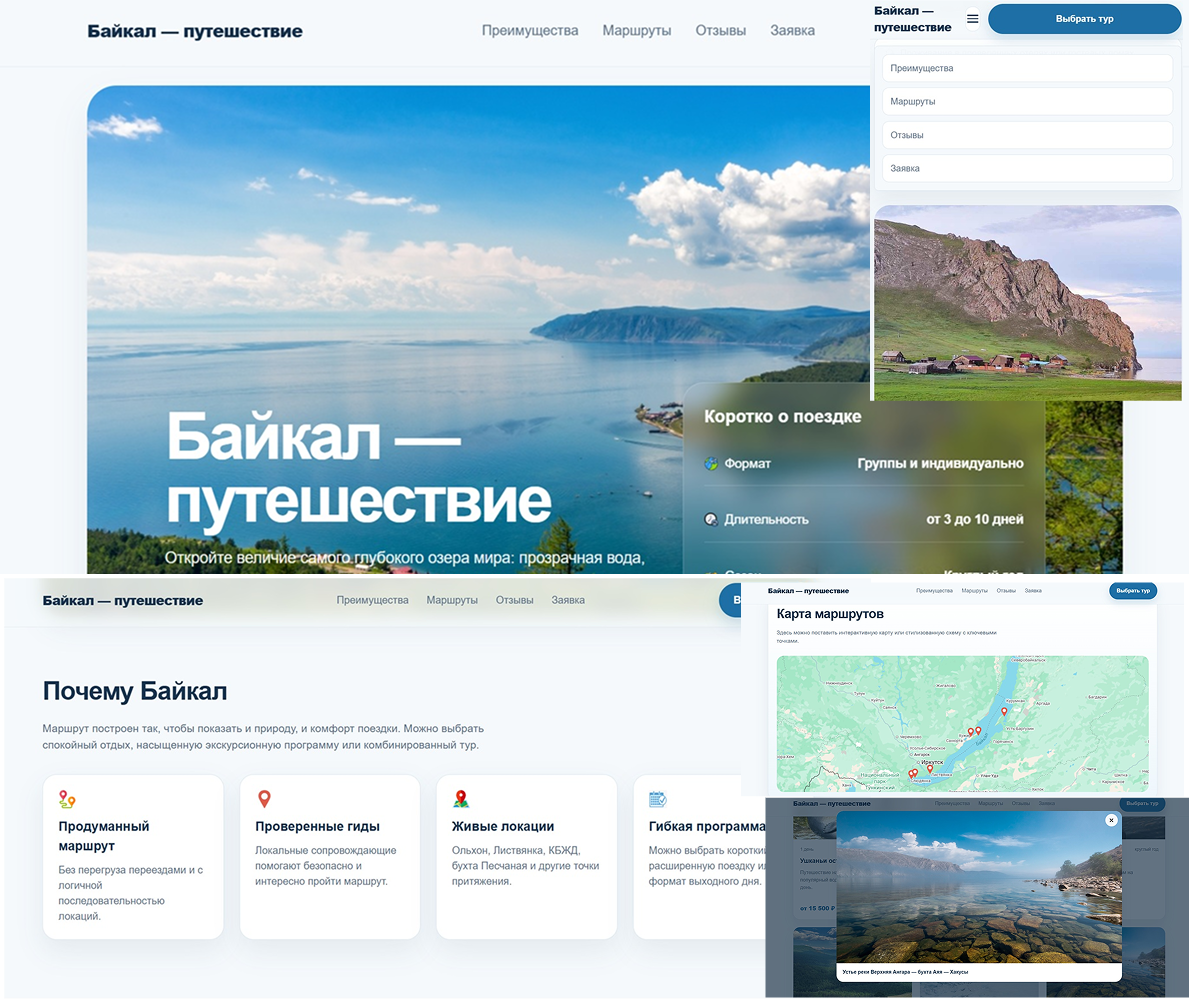The width and height of the screenshot is (1189, 999).
Task: Click the cliff and village photo in mobile view
Action: [1027, 303]
